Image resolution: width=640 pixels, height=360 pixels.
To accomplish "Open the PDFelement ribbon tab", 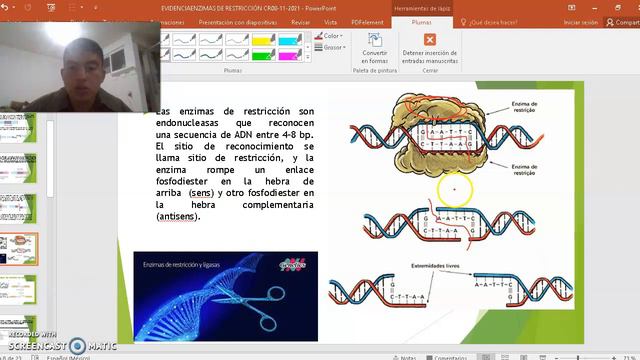I will point(367,22).
